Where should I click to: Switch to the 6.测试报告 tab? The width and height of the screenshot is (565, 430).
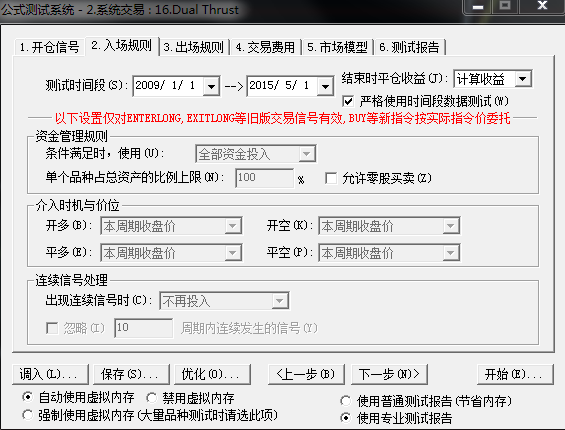(x=409, y=47)
